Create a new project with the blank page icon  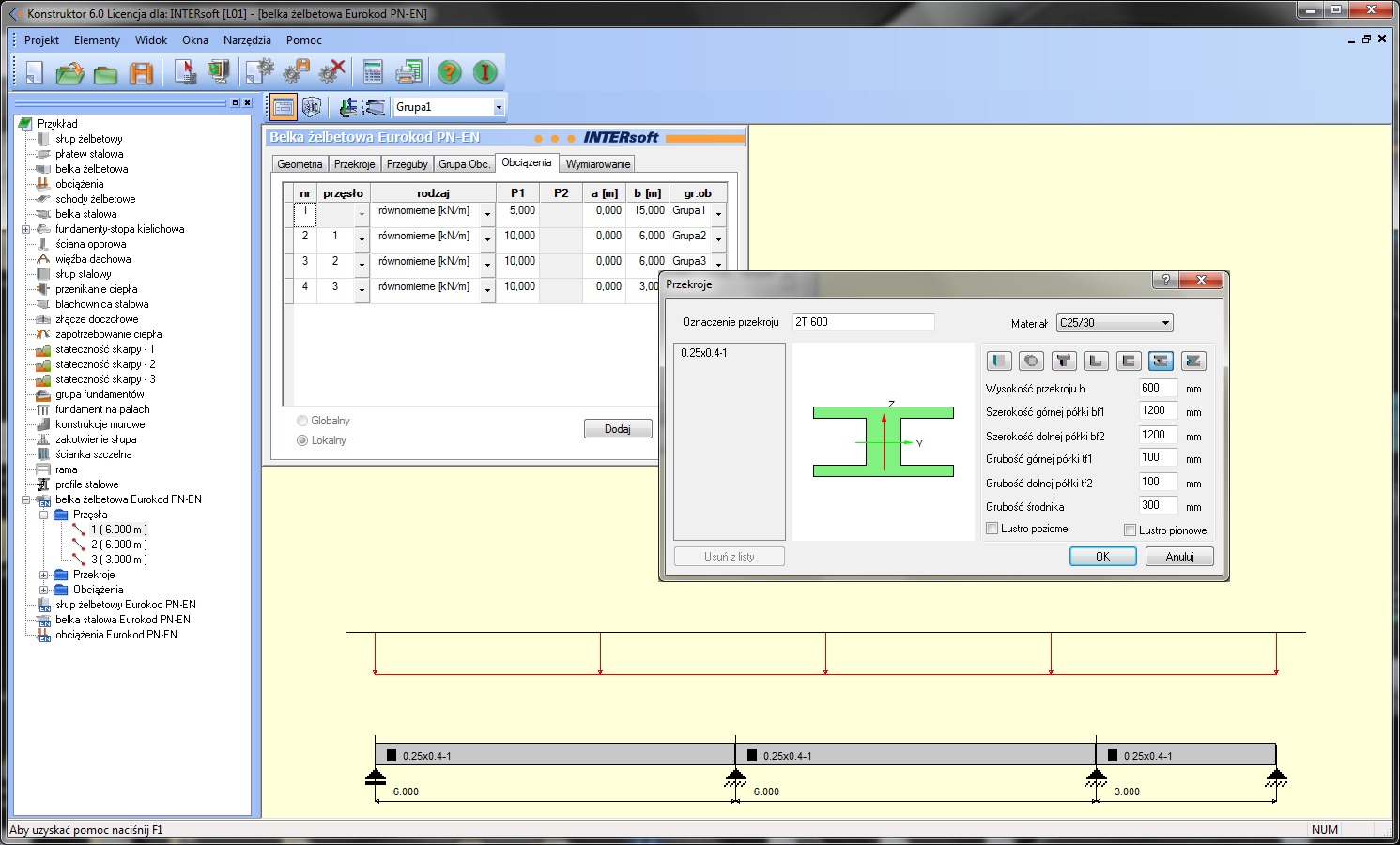pyautogui.click(x=35, y=72)
